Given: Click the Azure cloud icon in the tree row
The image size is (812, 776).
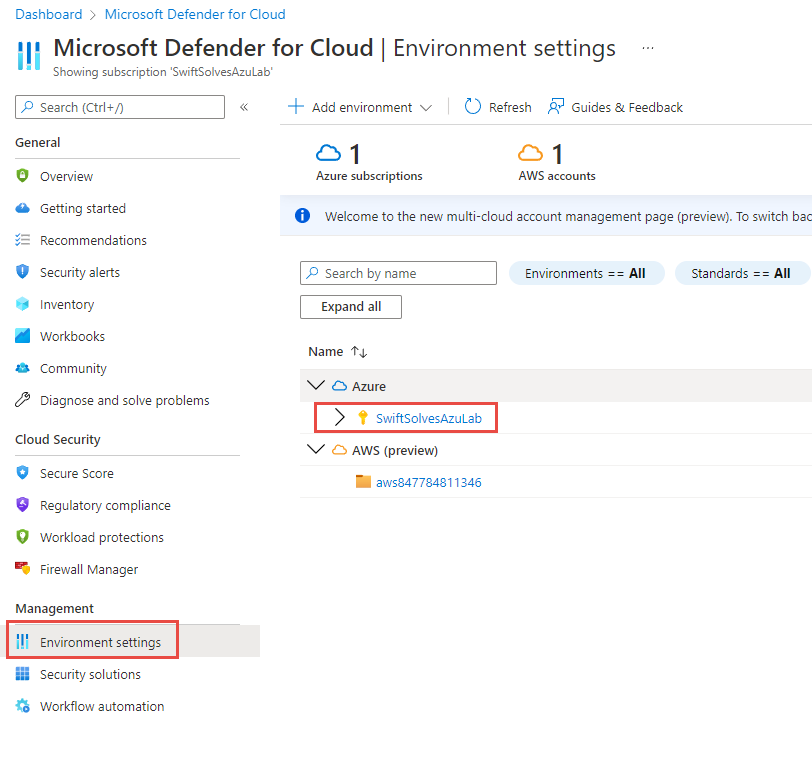Looking at the screenshot, I should [x=339, y=386].
